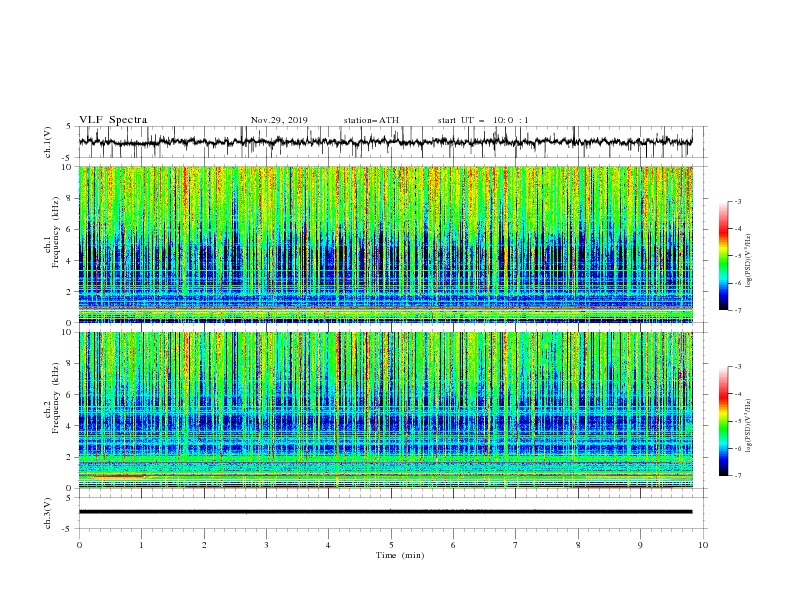The width and height of the screenshot is (792, 612).
Task: Click time axis tick label "0"
Action: (79, 545)
